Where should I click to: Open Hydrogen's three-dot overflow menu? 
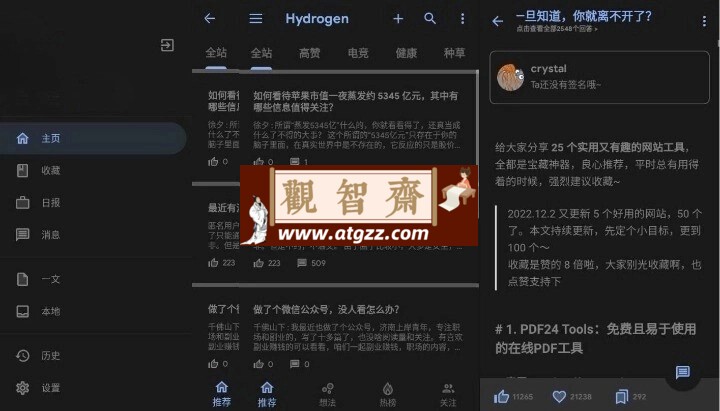(x=462, y=18)
